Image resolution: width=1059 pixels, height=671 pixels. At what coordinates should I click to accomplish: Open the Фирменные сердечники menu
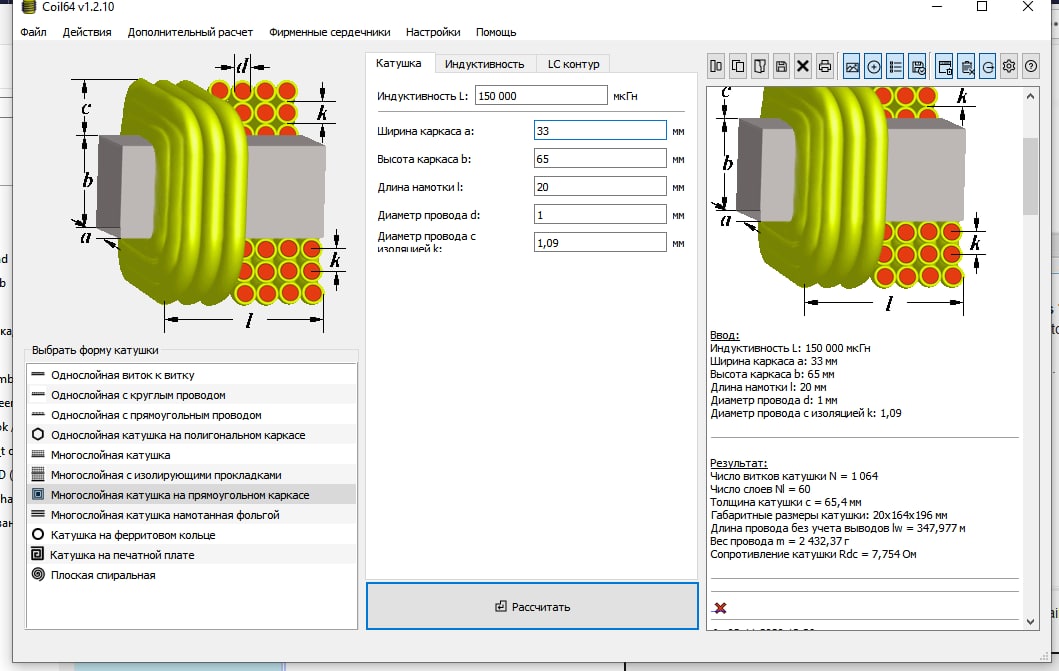click(x=330, y=32)
